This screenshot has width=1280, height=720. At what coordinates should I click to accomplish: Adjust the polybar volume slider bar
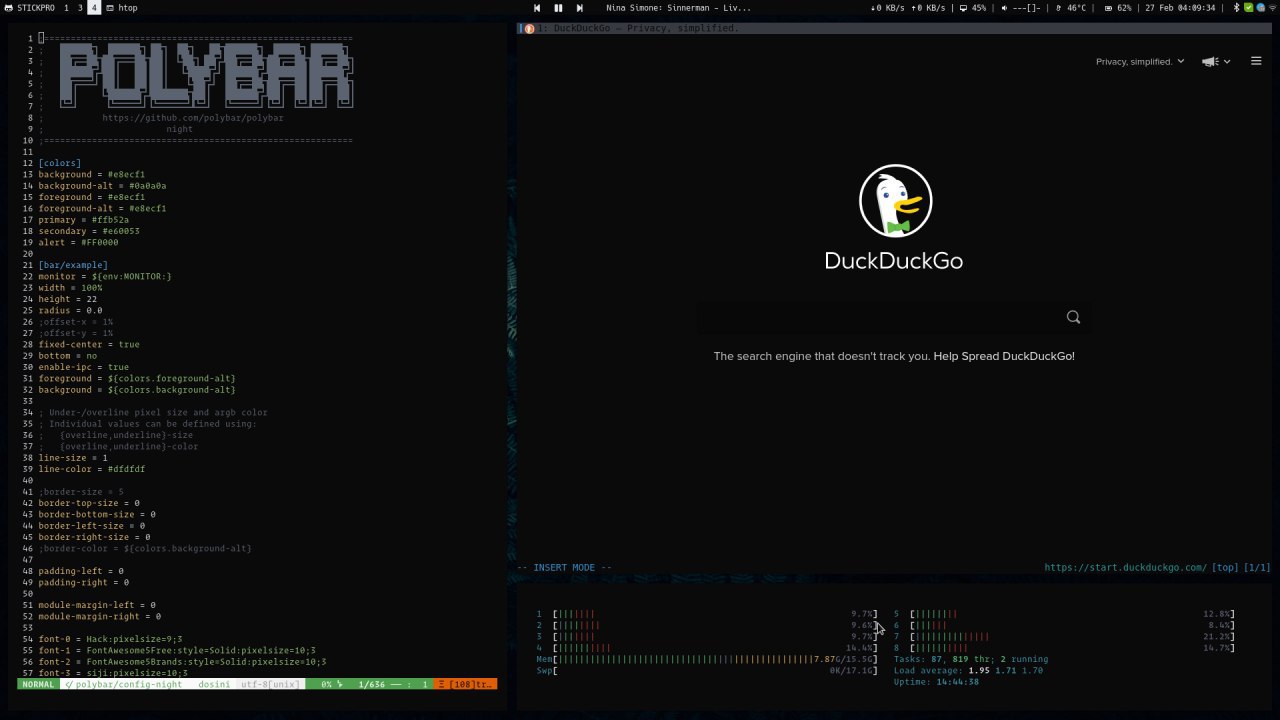[1026, 8]
